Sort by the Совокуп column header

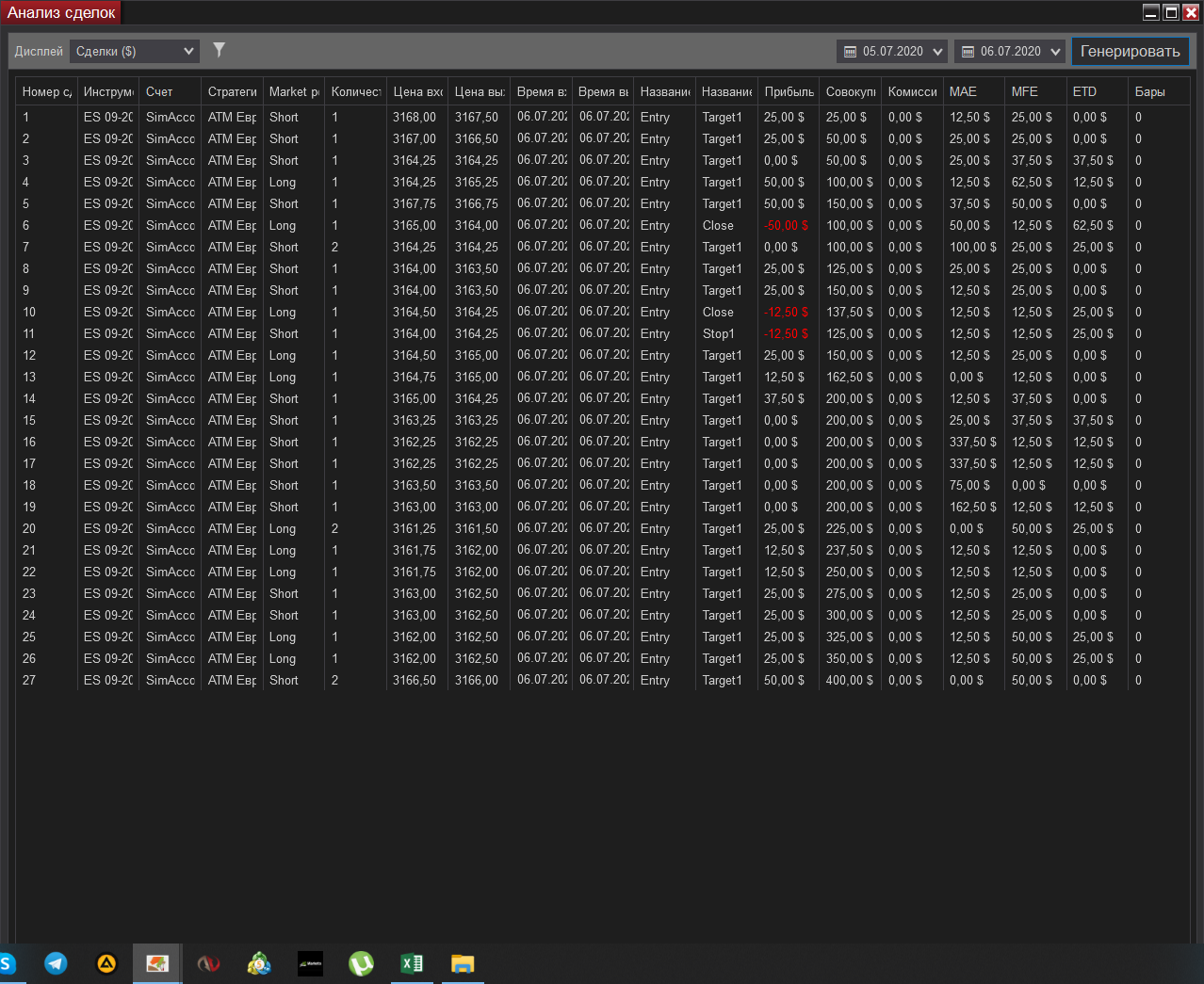click(x=851, y=91)
